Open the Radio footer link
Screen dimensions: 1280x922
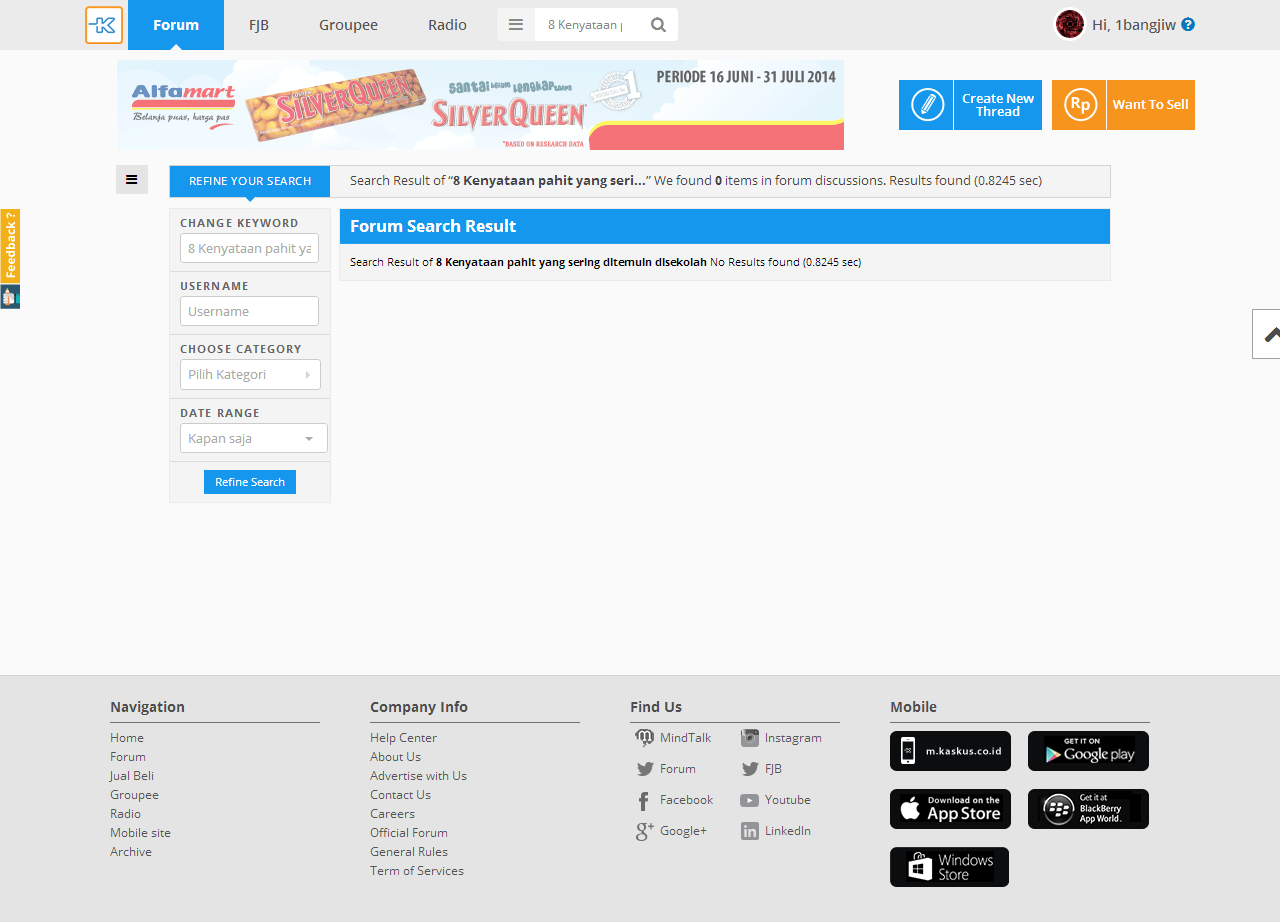(125, 814)
